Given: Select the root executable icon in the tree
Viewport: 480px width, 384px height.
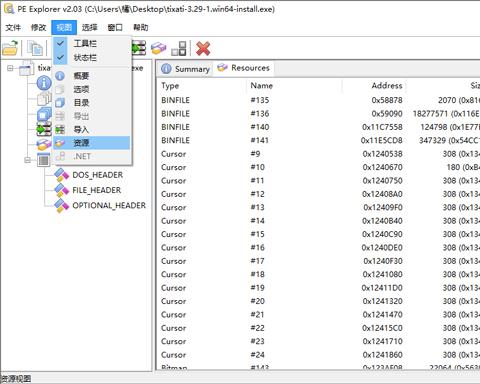Looking at the screenshot, I should click(27, 68).
